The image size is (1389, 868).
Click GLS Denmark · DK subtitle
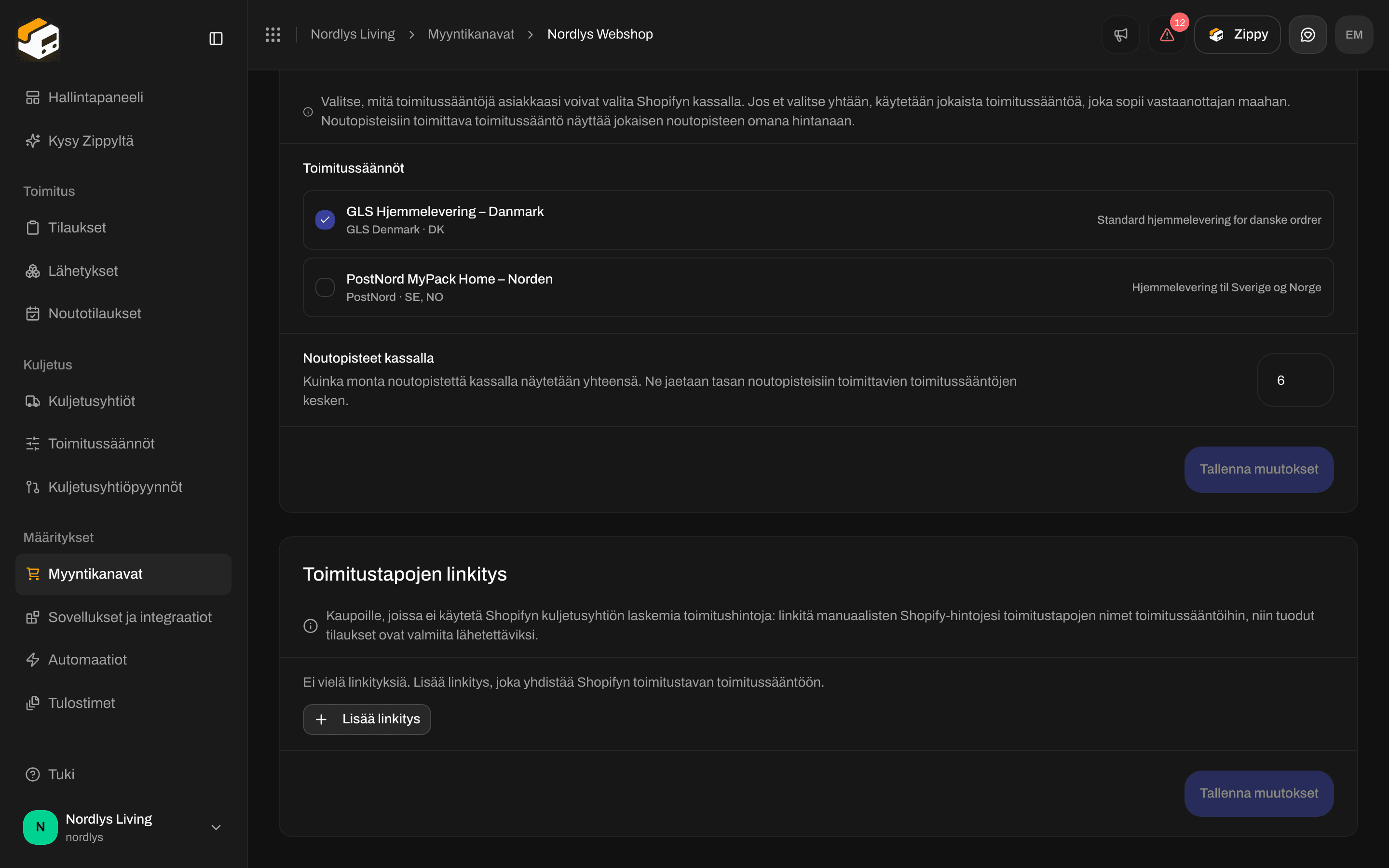click(395, 230)
